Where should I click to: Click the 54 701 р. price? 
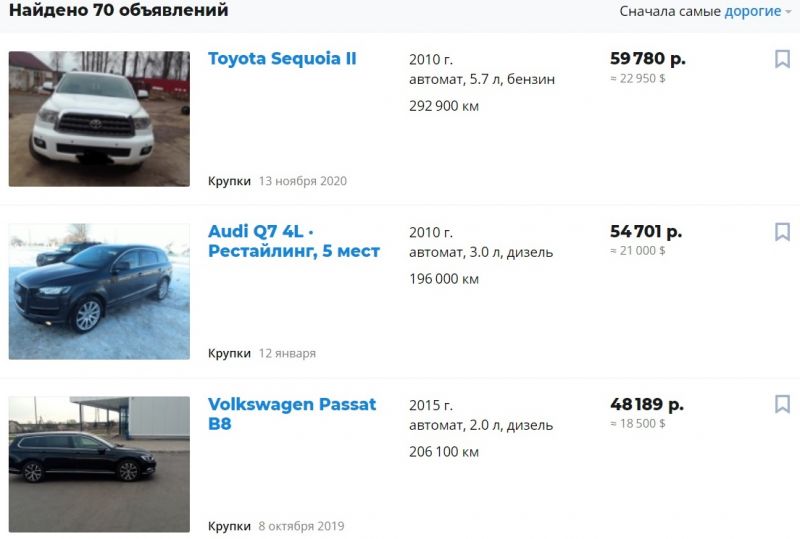point(646,231)
